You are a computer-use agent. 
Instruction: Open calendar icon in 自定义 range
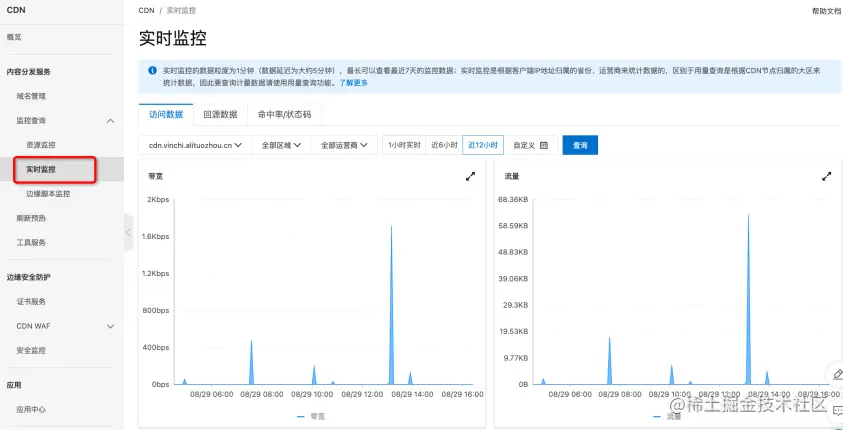click(x=544, y=145)
